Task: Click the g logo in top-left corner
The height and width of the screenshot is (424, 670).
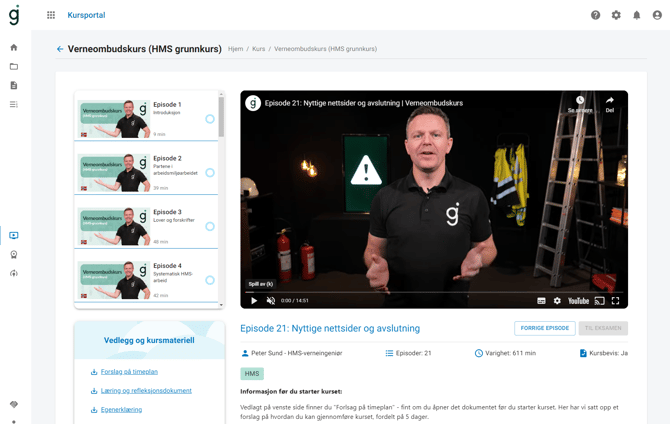Action: (14, 15)
